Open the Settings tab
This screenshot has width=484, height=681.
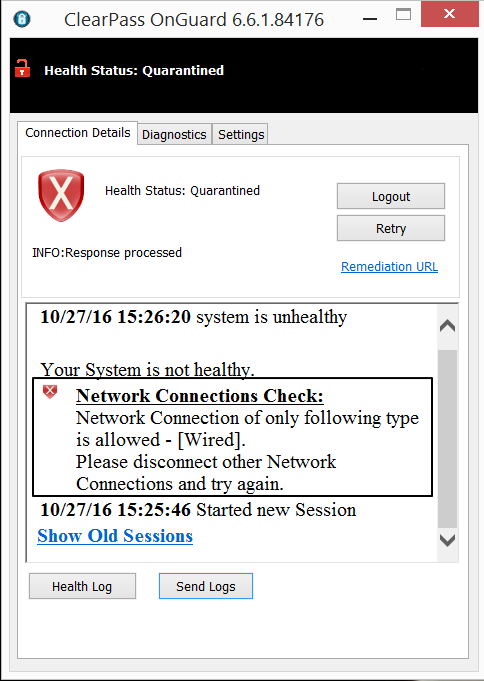241,135
